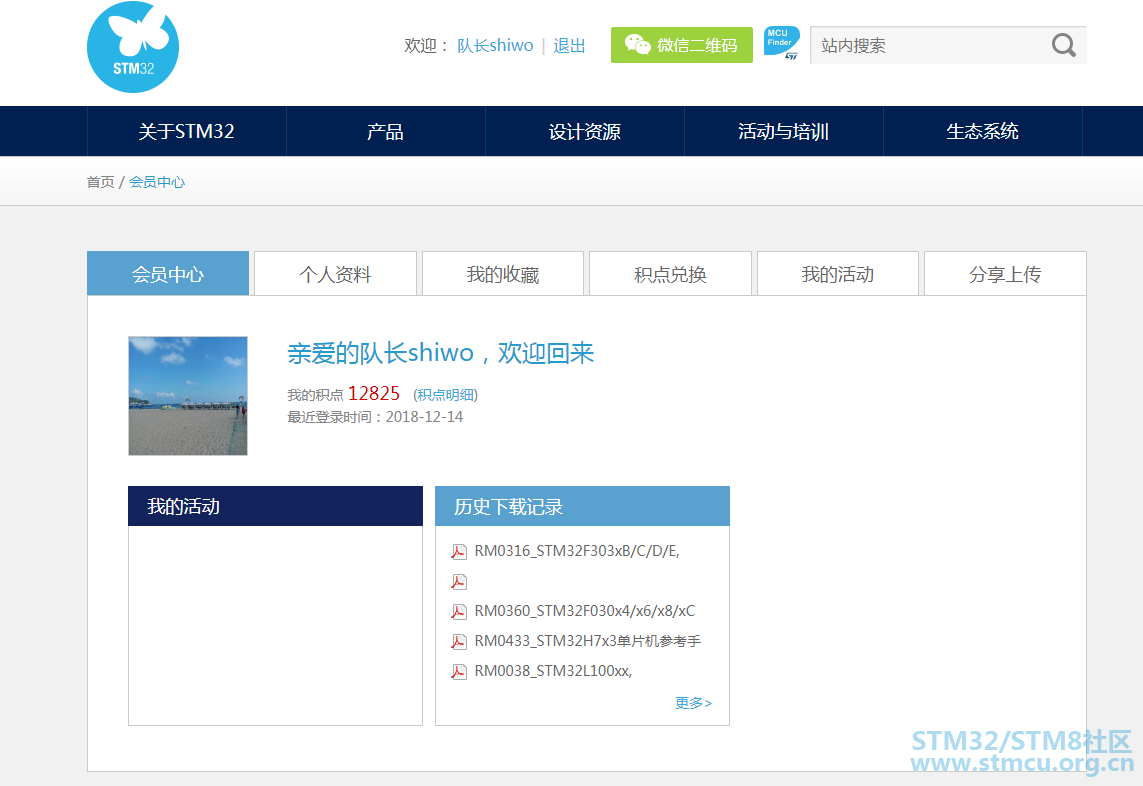
Task: Open RM0316_STM32F303xB/C/D/E download
Action: pos(577,551)
